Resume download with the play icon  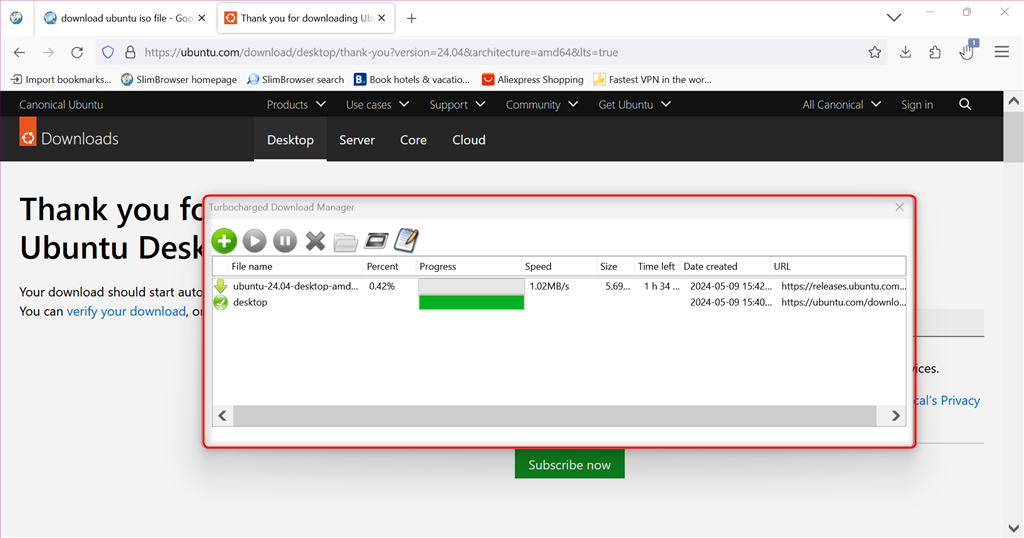point(255,241)
